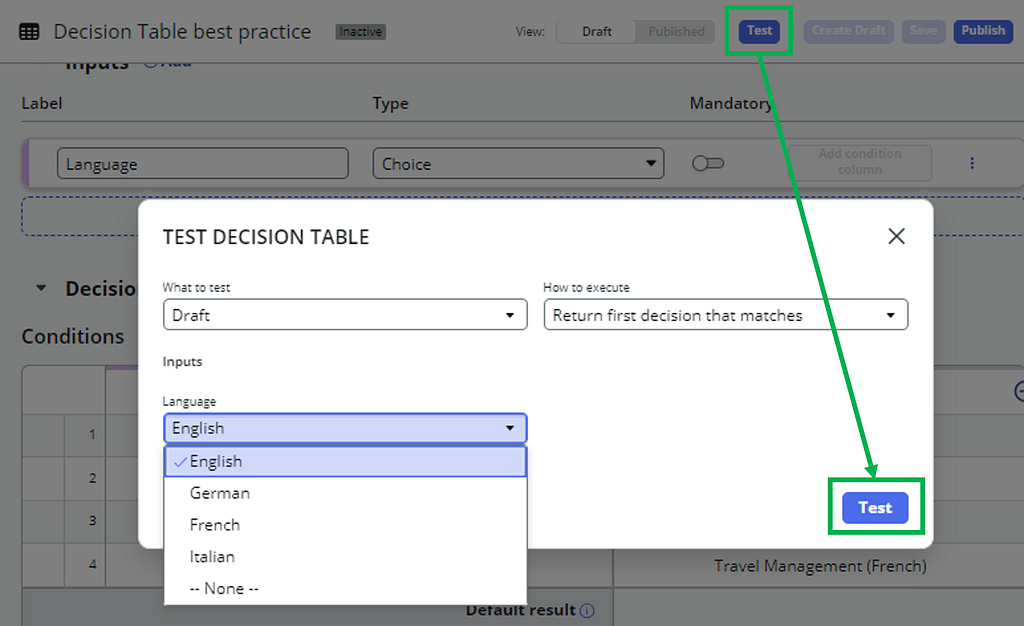Switch view to Published
1024x626 pixels.
point(676,31)
